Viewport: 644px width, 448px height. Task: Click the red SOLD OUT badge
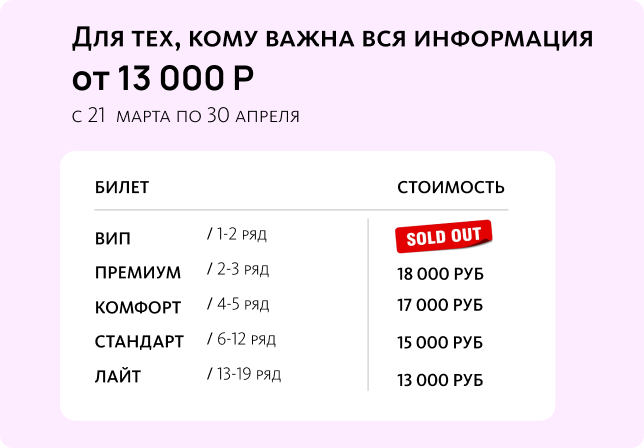444,237
